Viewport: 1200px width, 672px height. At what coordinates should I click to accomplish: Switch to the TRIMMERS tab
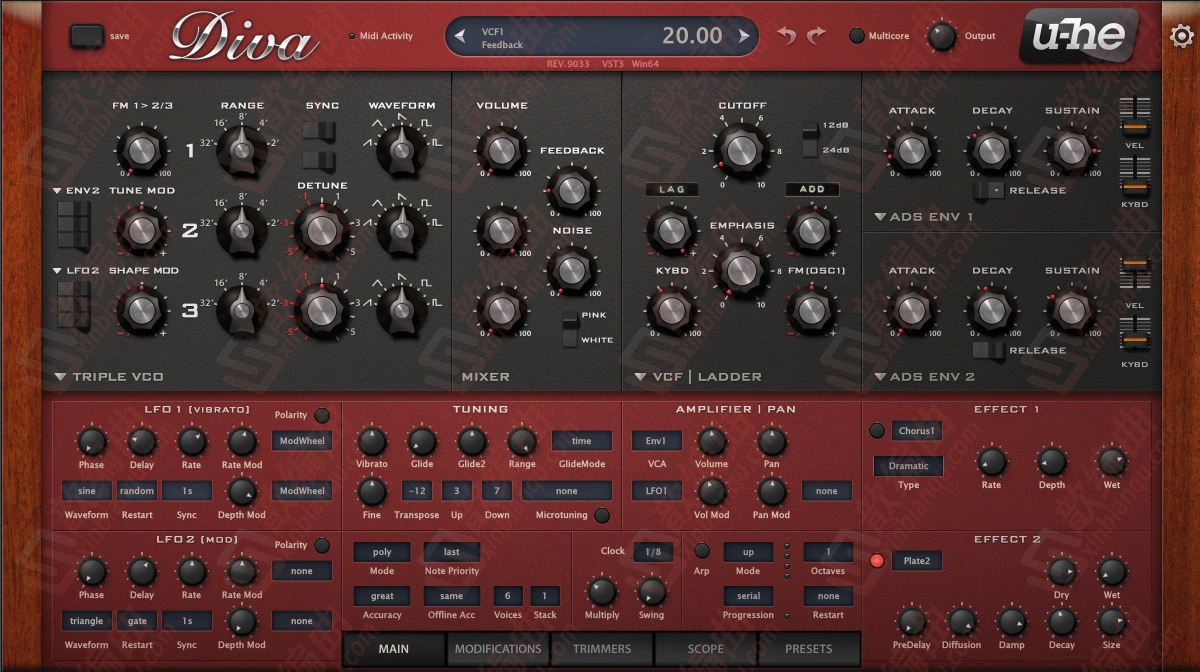pos(602,649)
